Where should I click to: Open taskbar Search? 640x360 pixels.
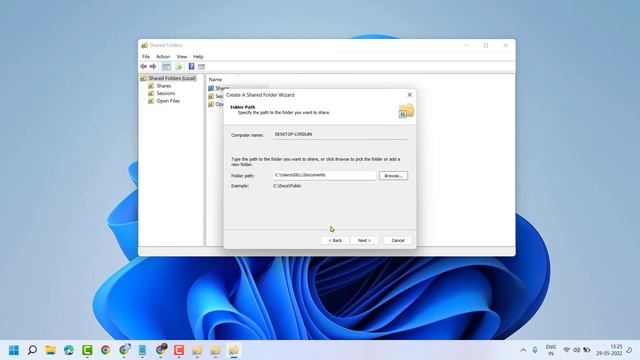[x=32, y=350]
